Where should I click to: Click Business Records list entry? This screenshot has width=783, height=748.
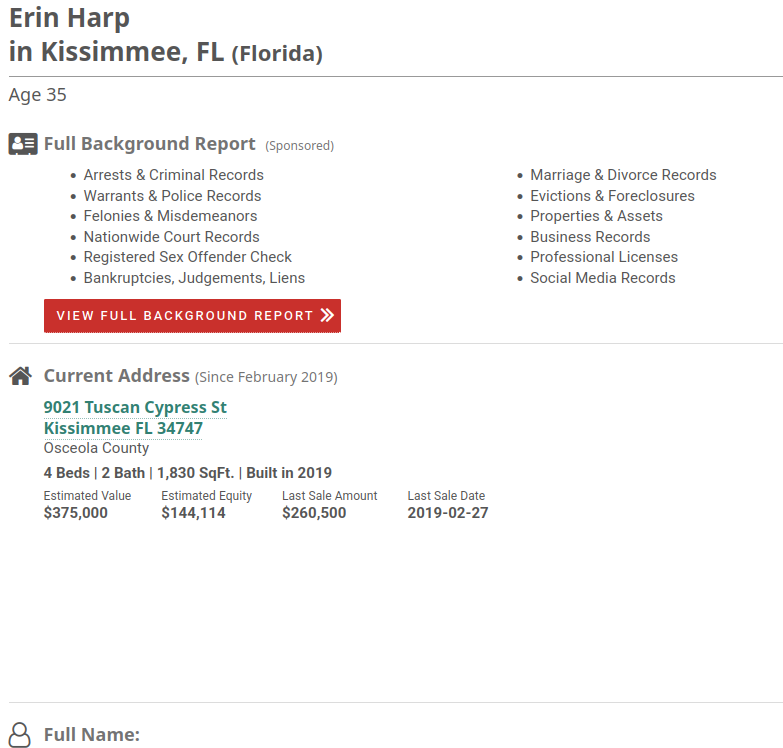coord(590,237)
